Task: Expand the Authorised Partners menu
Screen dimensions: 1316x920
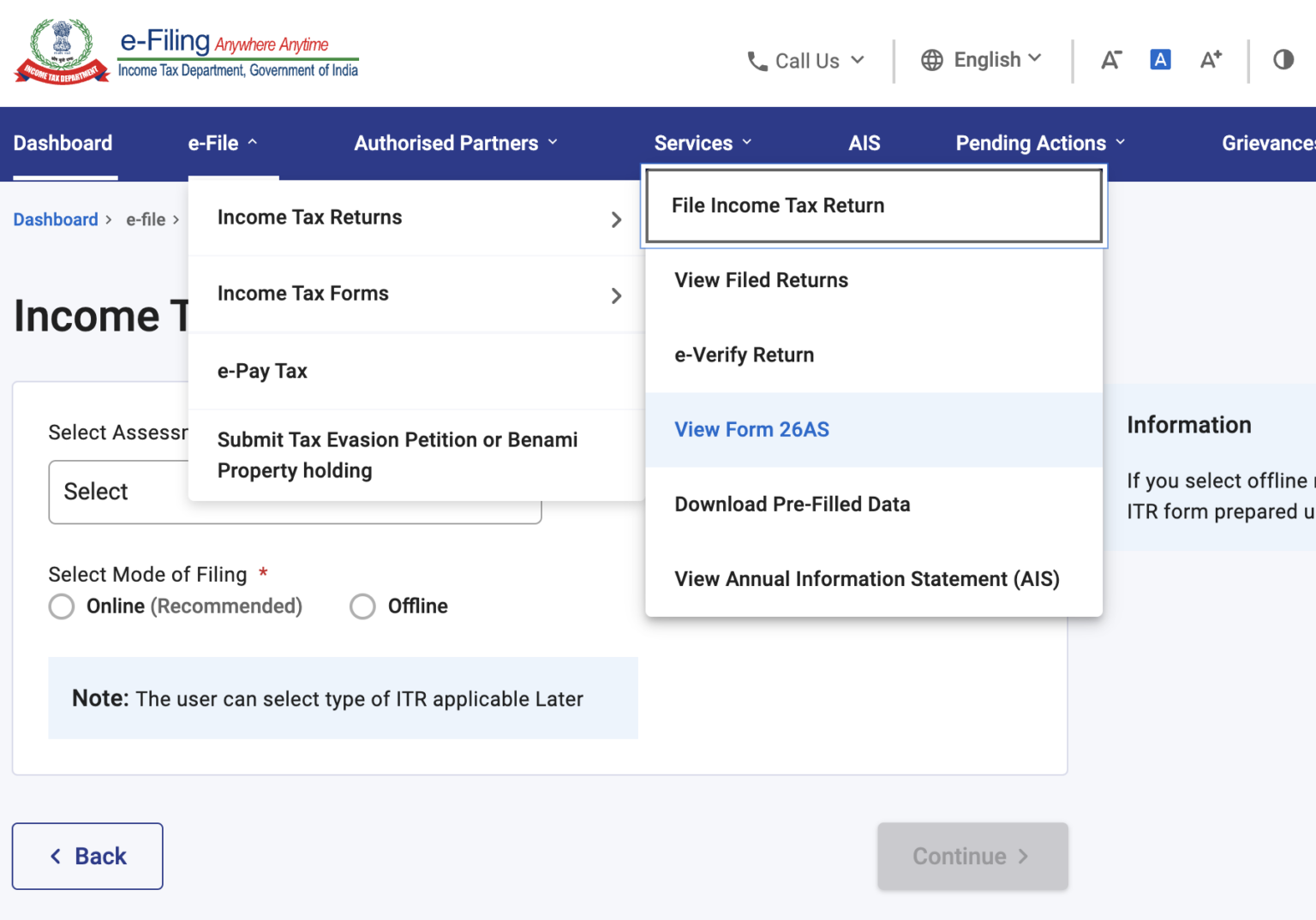Action: (456, 143)
